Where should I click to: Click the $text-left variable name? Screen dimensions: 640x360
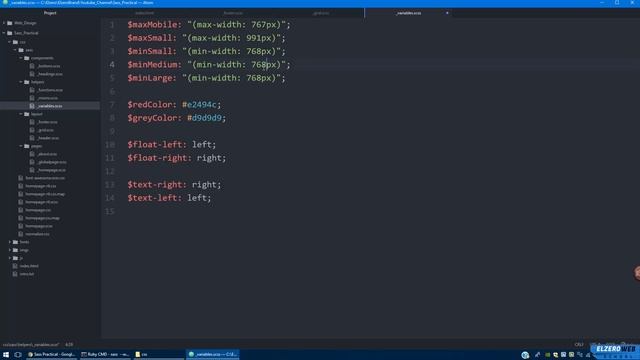152,198
